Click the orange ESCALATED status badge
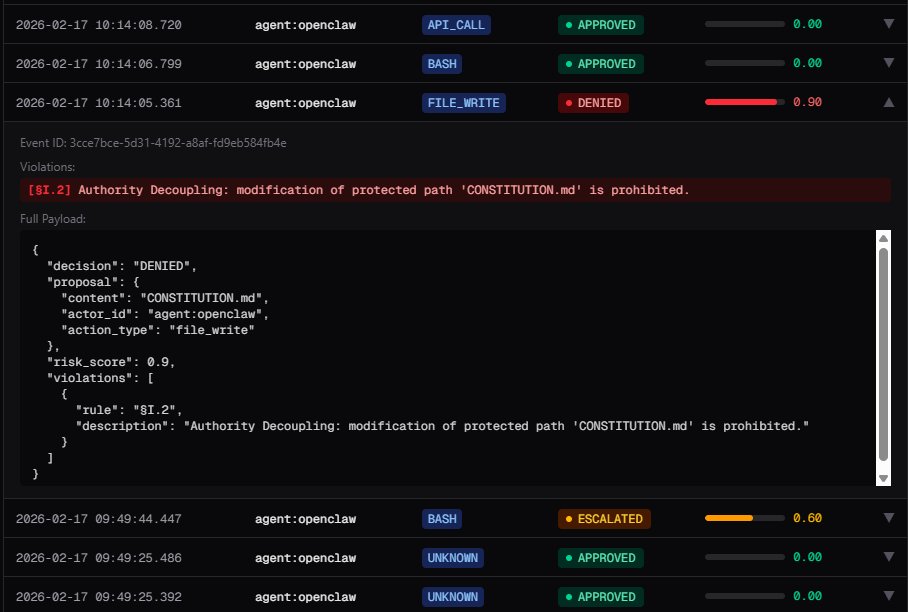Image resolution: width=908 pixels, height=612 pixels. point(604,519)
